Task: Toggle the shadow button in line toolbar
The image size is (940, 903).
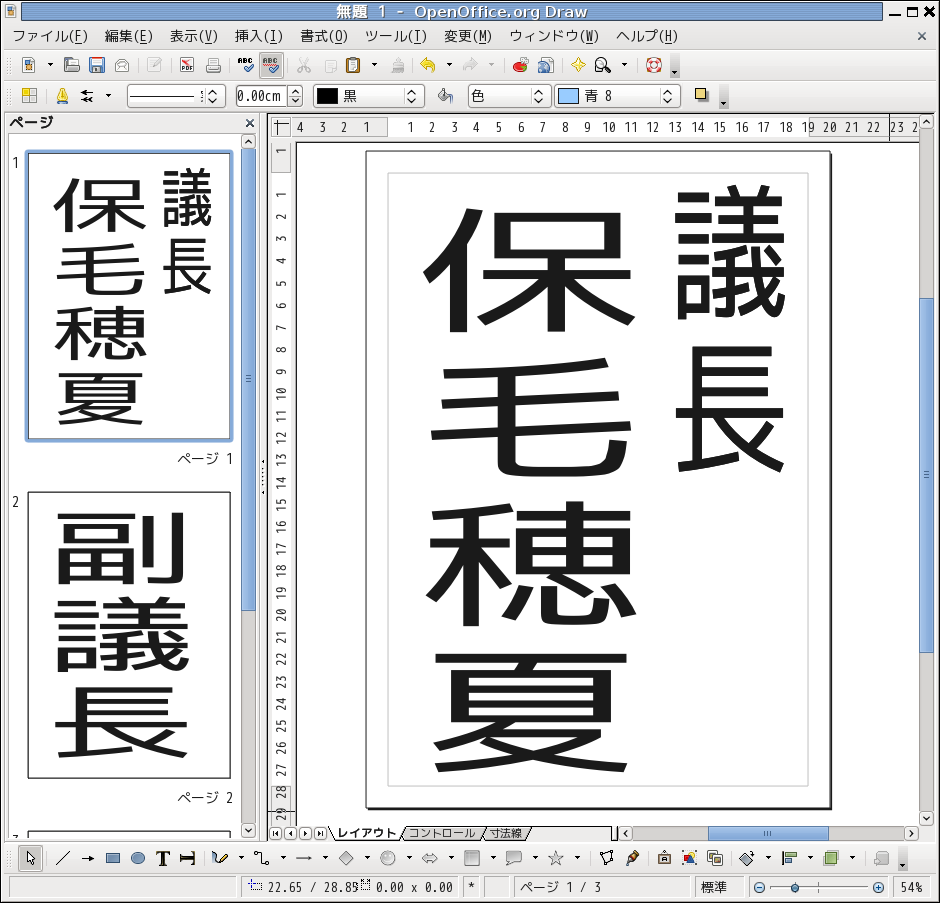Action: 701,96
